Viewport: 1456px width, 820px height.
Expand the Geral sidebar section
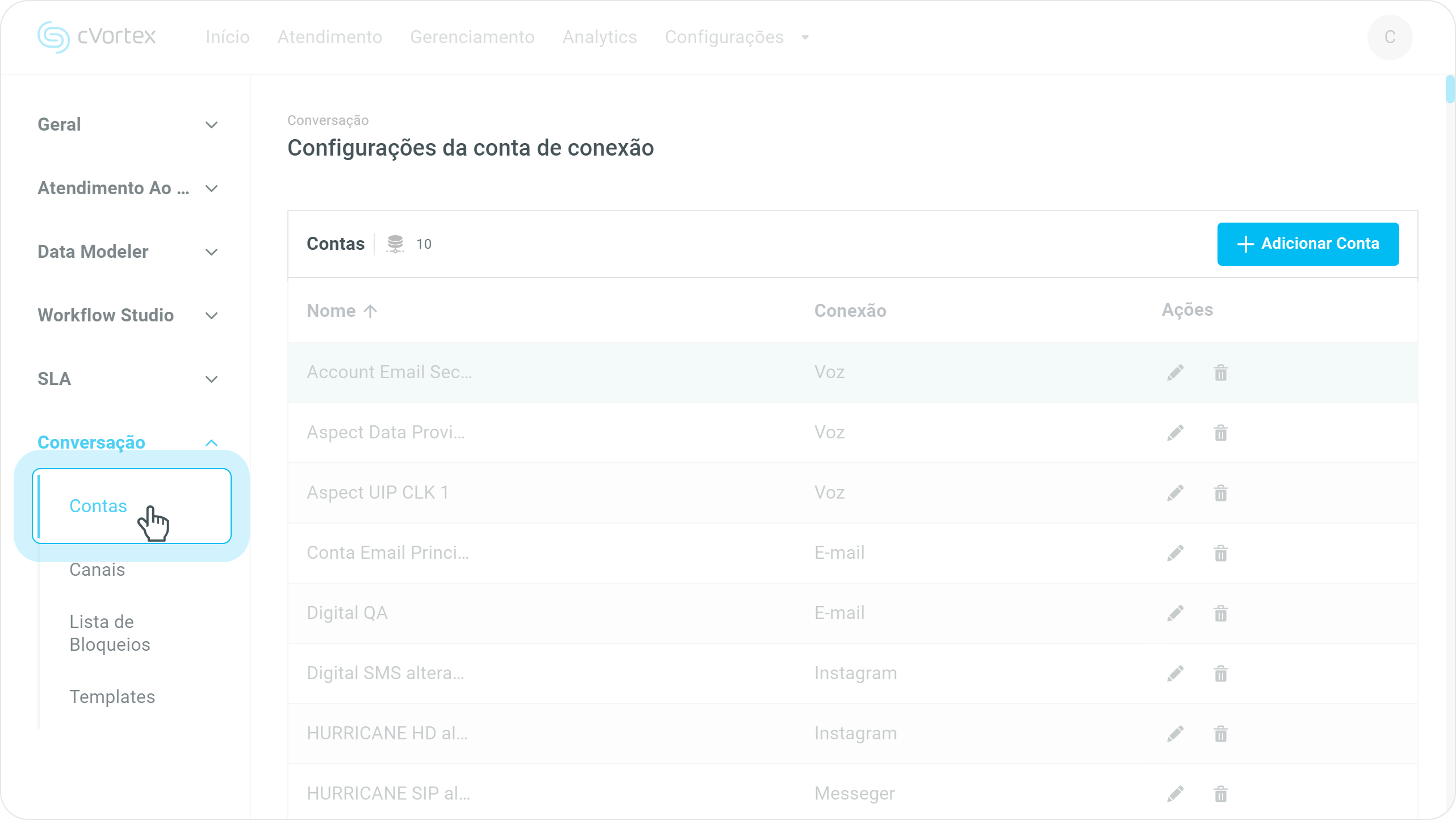211,125
